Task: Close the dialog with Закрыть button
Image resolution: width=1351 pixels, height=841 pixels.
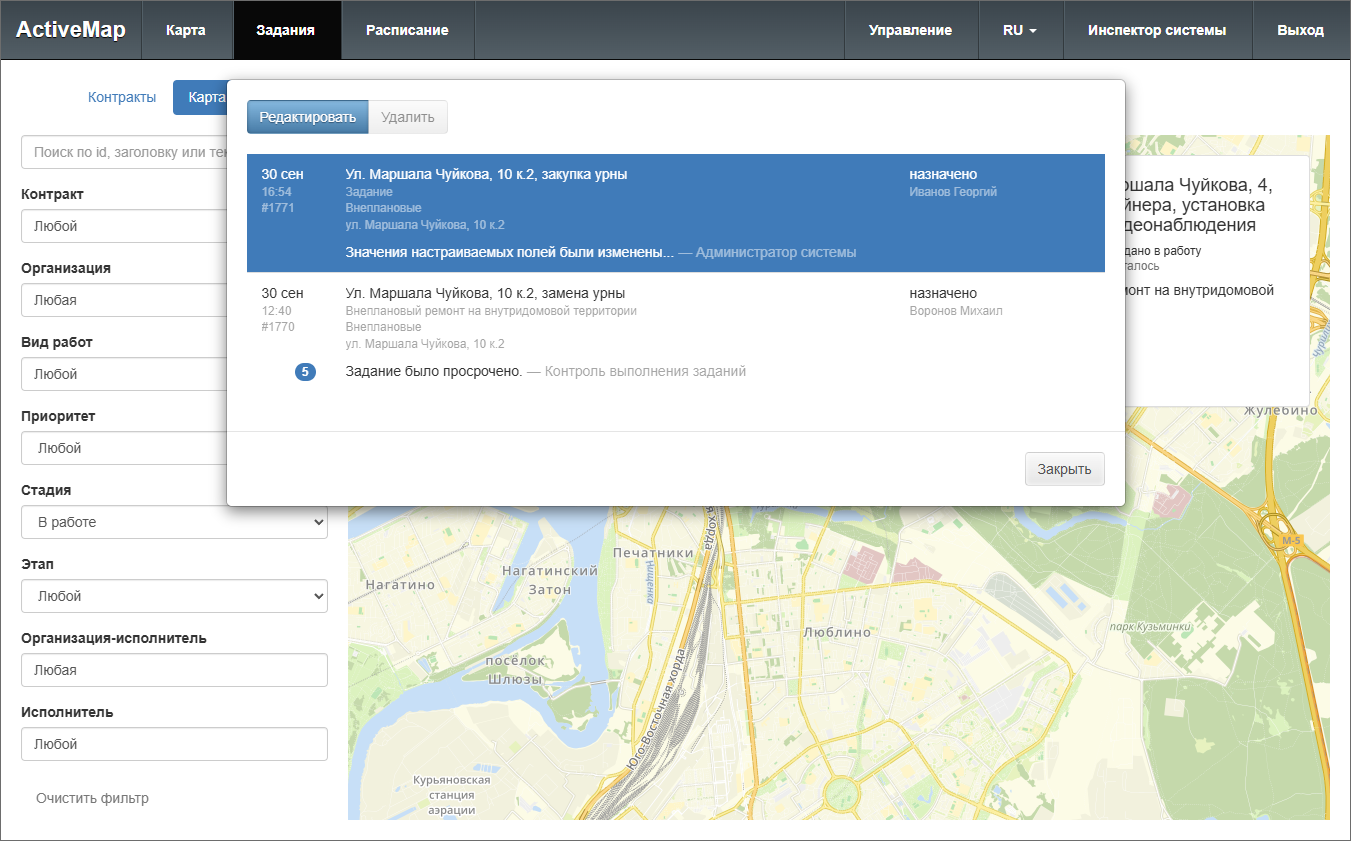Action: [1064, 469]
